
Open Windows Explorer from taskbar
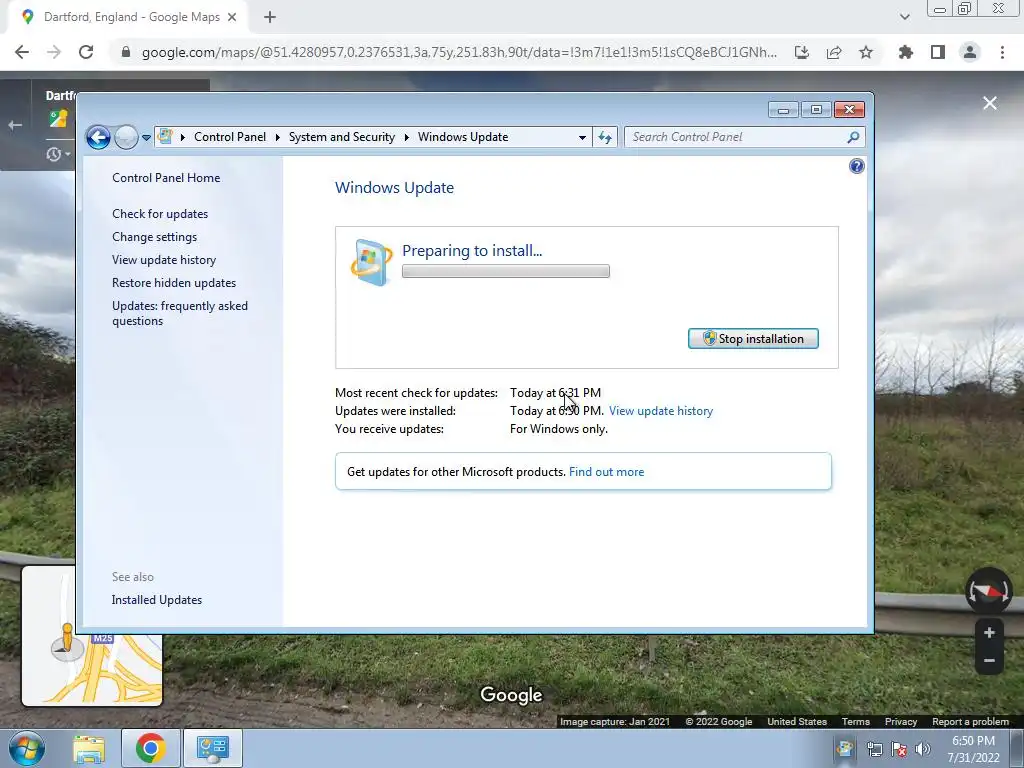pos(89,749)
